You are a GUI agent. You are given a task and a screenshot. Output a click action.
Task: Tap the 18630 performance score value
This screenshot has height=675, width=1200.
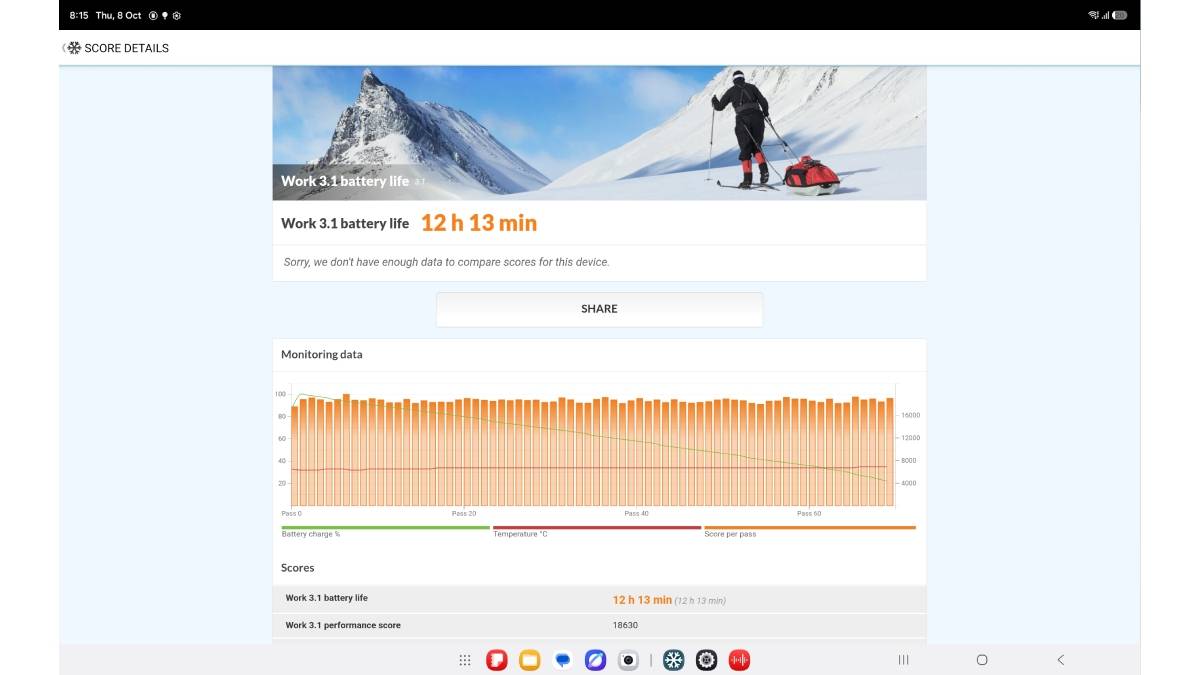click(625, 625)
